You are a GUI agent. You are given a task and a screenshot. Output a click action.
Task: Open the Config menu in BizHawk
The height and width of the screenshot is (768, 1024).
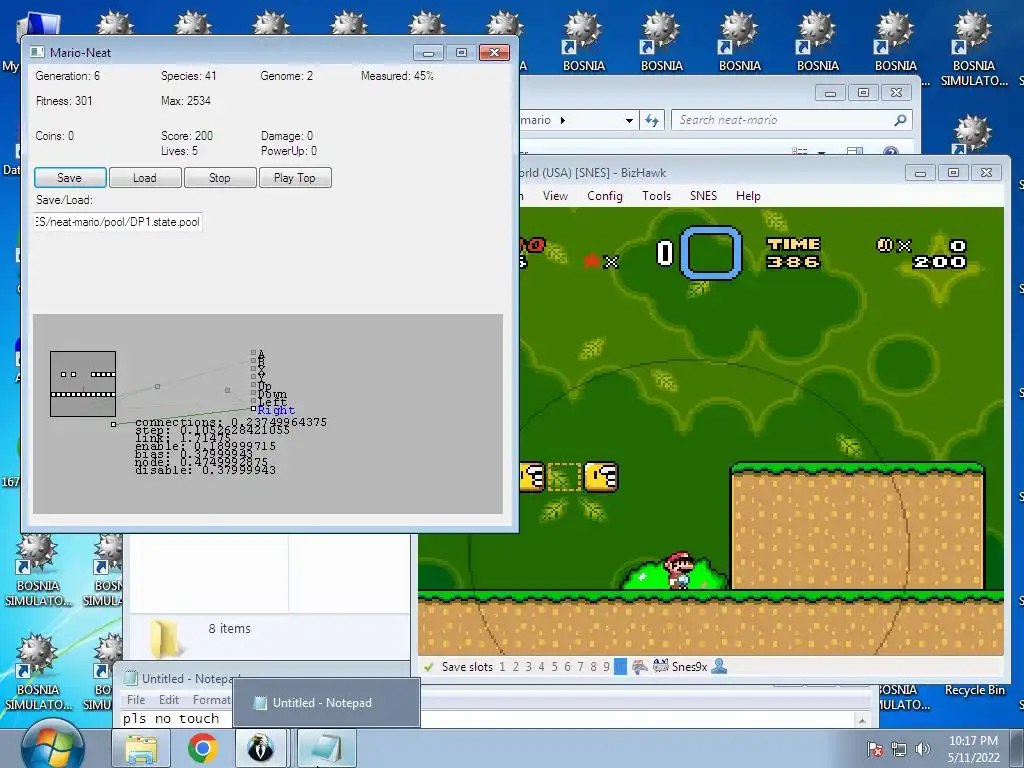[x=605, y=196]
